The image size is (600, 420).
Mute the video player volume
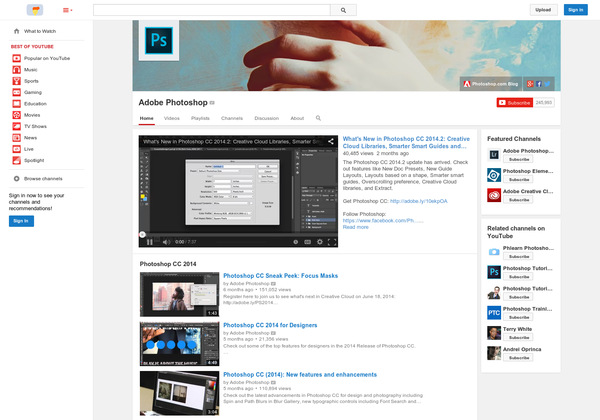(x=165, y=241)
